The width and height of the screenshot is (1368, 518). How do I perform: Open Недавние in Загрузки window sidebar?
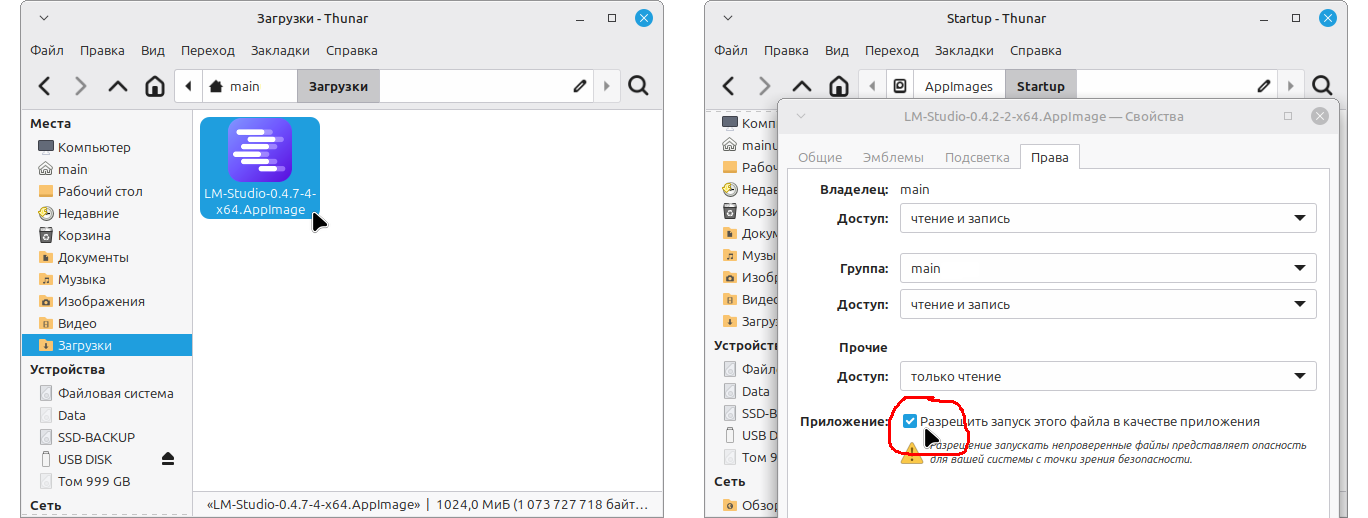pos(107,213)
